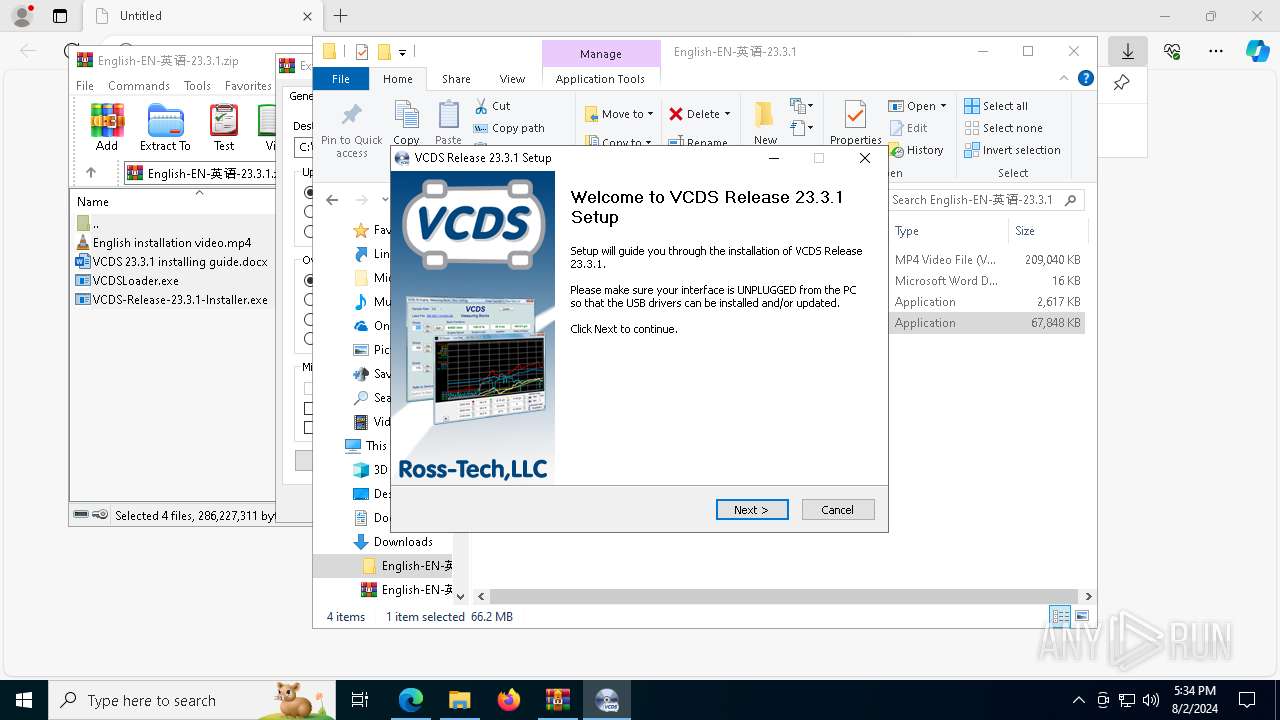Click Cut in the Explorer ribbon
This screenshot has width=1280, height=720.
coord(492,106)
